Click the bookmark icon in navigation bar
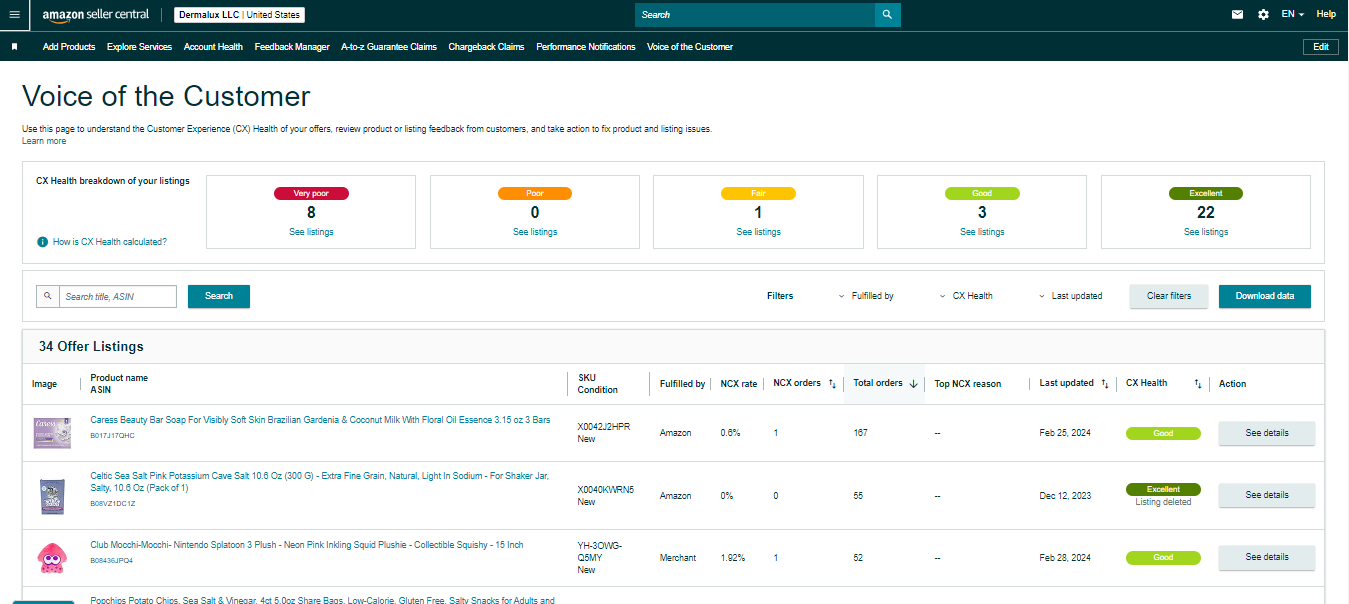The height and width of the screenshot is (604, 1349). (x=14, y=46)
